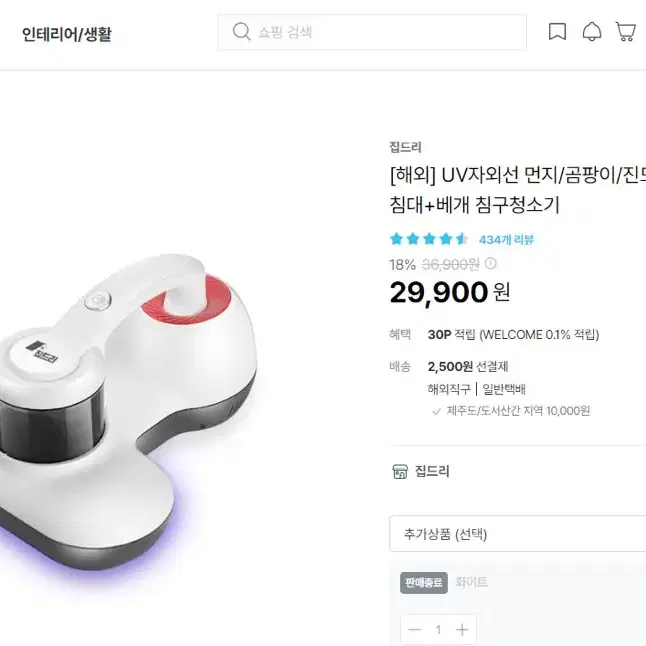
Task: Expand the 추가상품 (선택) dropdown
Action: pos(517,534)
